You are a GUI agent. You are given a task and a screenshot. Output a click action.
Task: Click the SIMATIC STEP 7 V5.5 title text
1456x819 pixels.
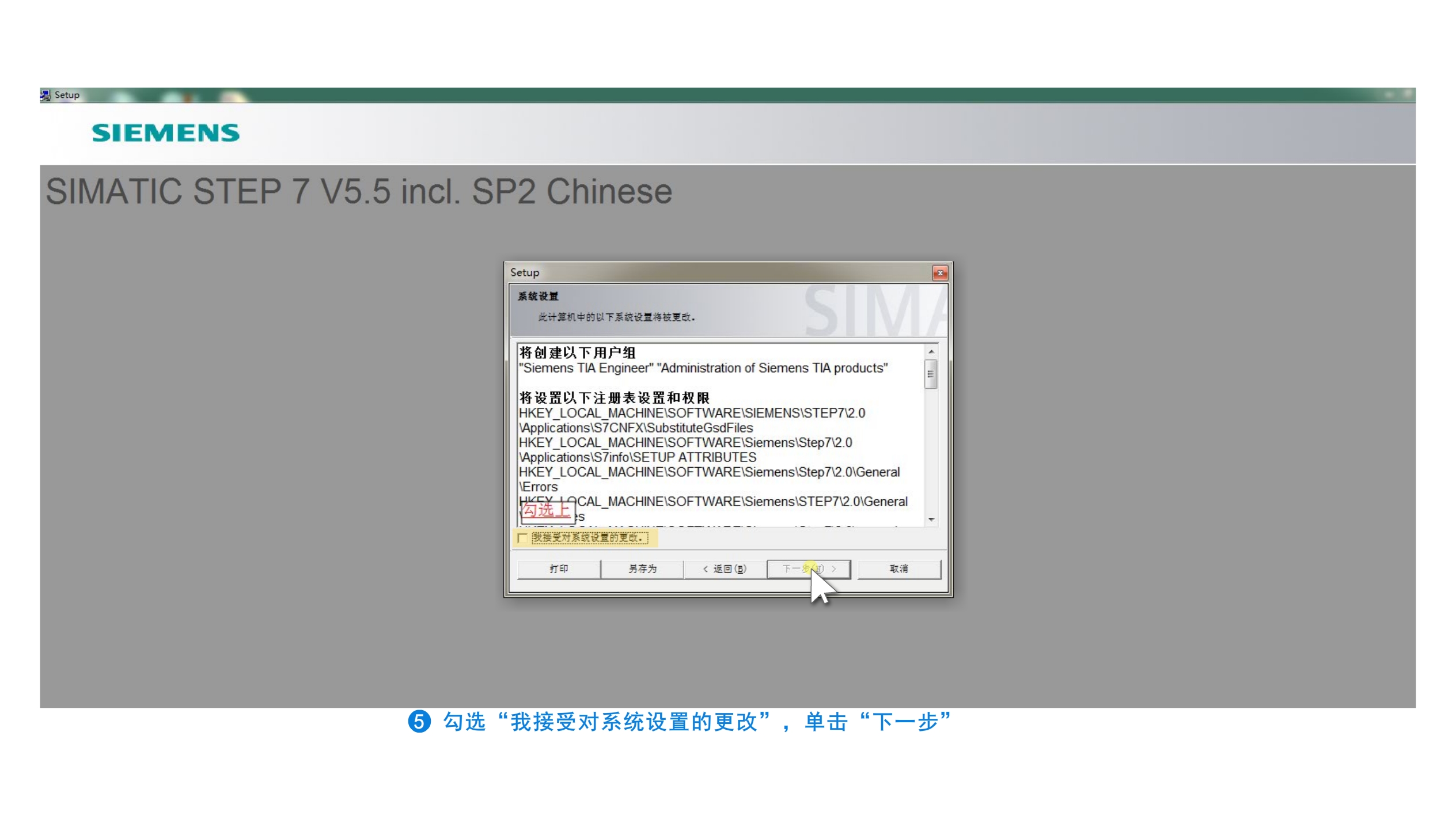pos(359,192)
